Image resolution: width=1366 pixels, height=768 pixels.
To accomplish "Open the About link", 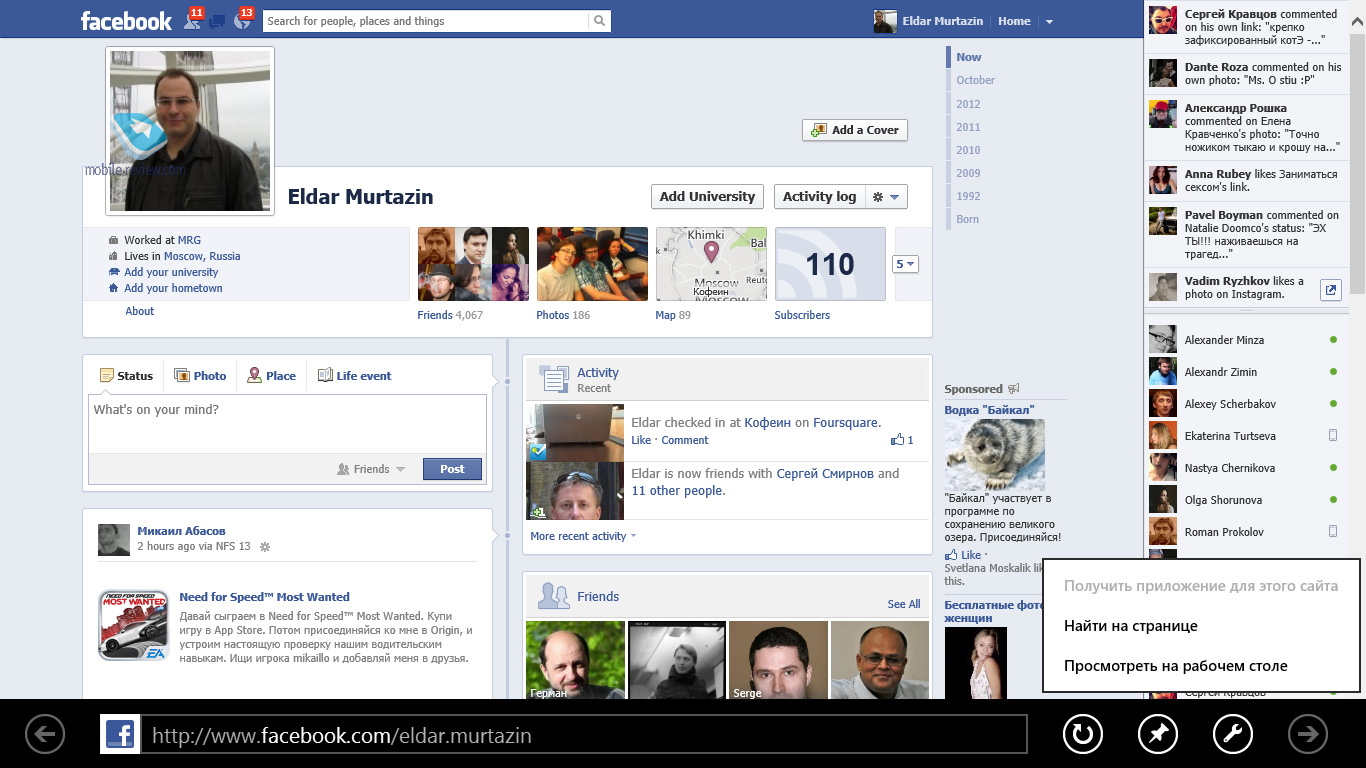I will tap(140, 311).
